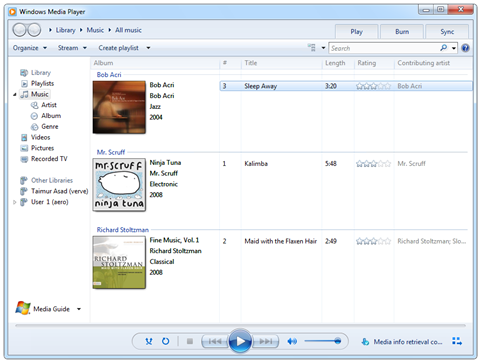Switch to Now Playing view
This screenshot has height=363, width=480.
point(457,341)
